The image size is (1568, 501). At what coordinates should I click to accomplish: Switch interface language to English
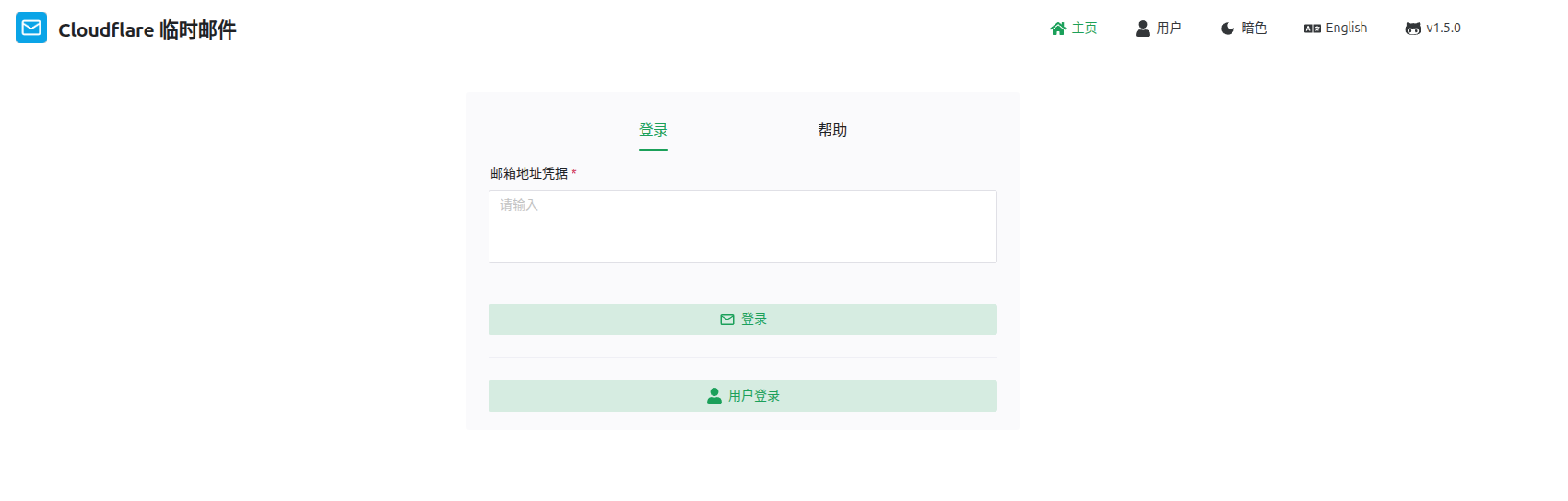click(1346, 29)
